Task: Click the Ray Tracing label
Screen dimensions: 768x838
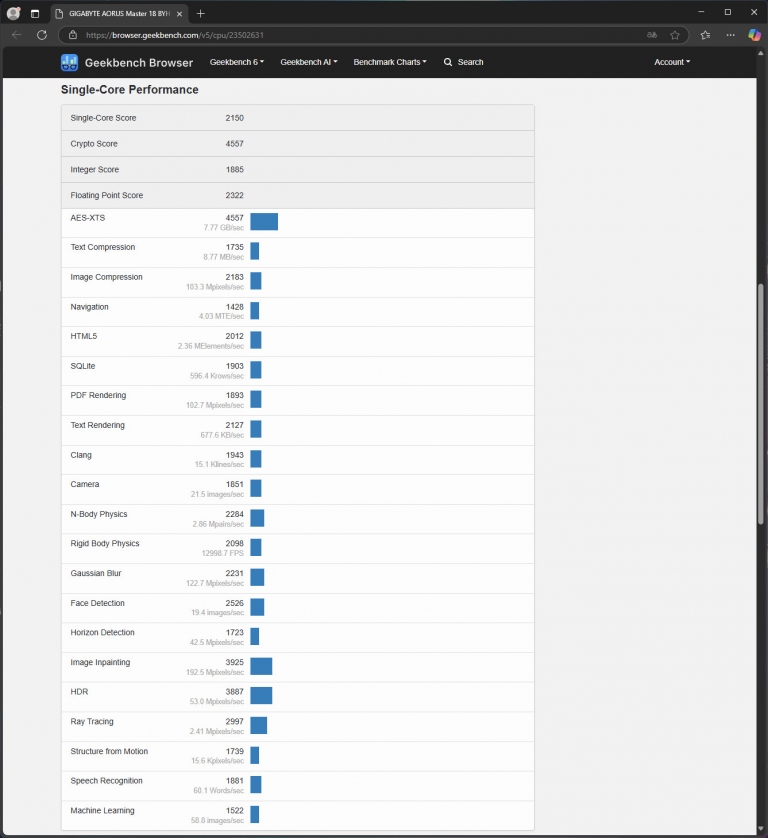Action: (92, 722)
